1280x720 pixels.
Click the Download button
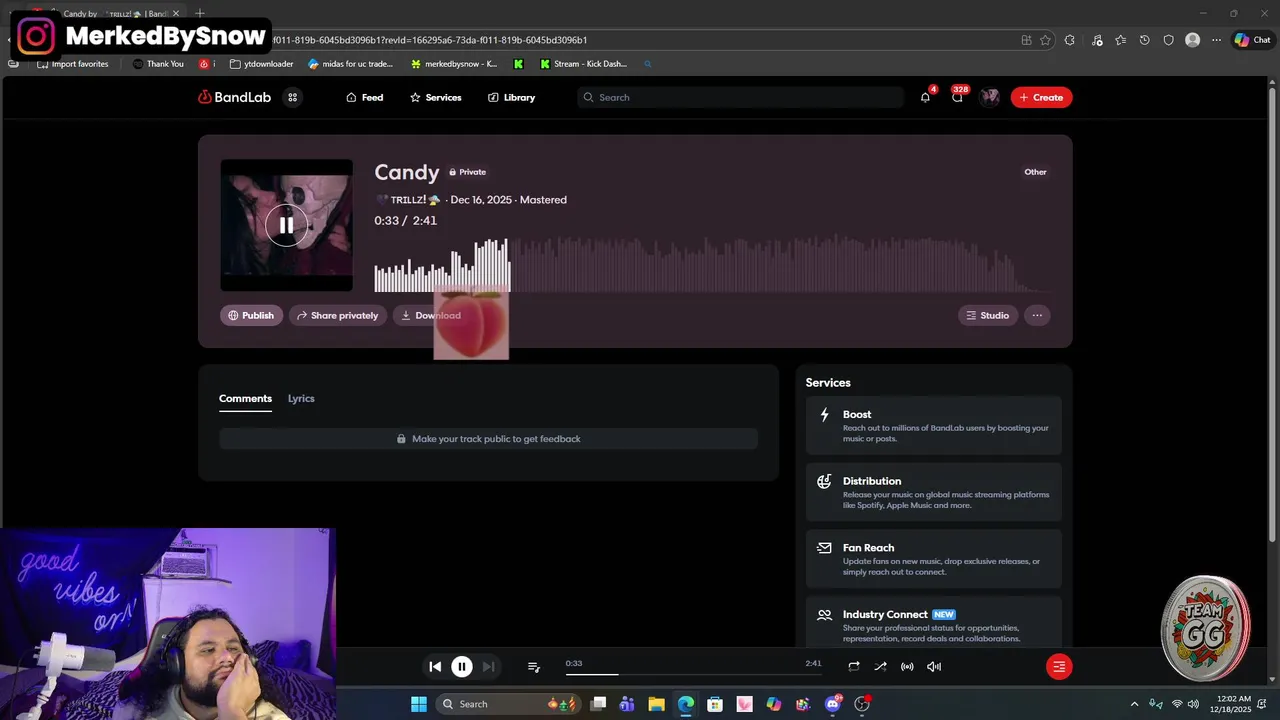pyautogui.click(x=431, y=315)
